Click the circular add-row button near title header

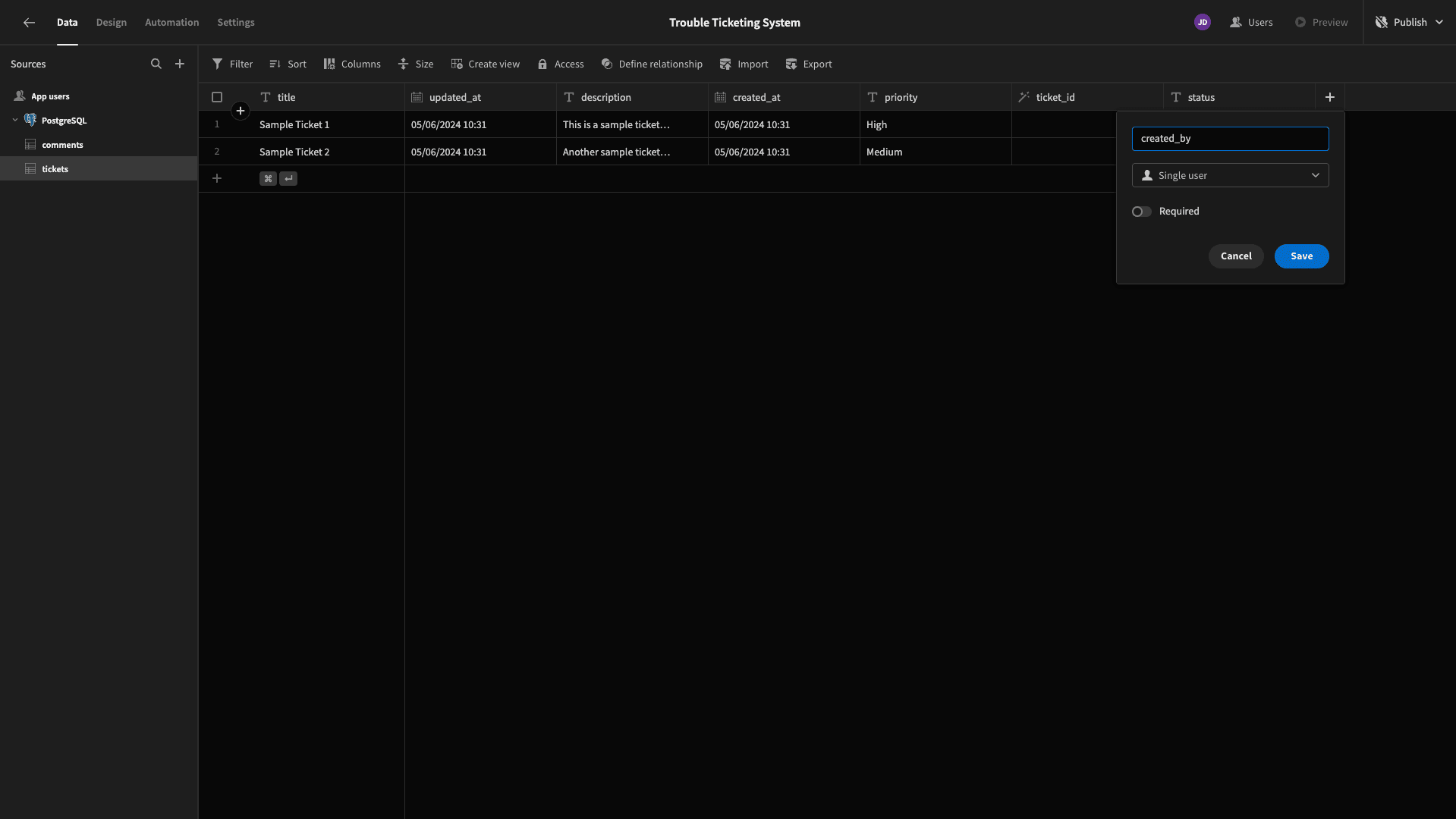tap(241, 111)
